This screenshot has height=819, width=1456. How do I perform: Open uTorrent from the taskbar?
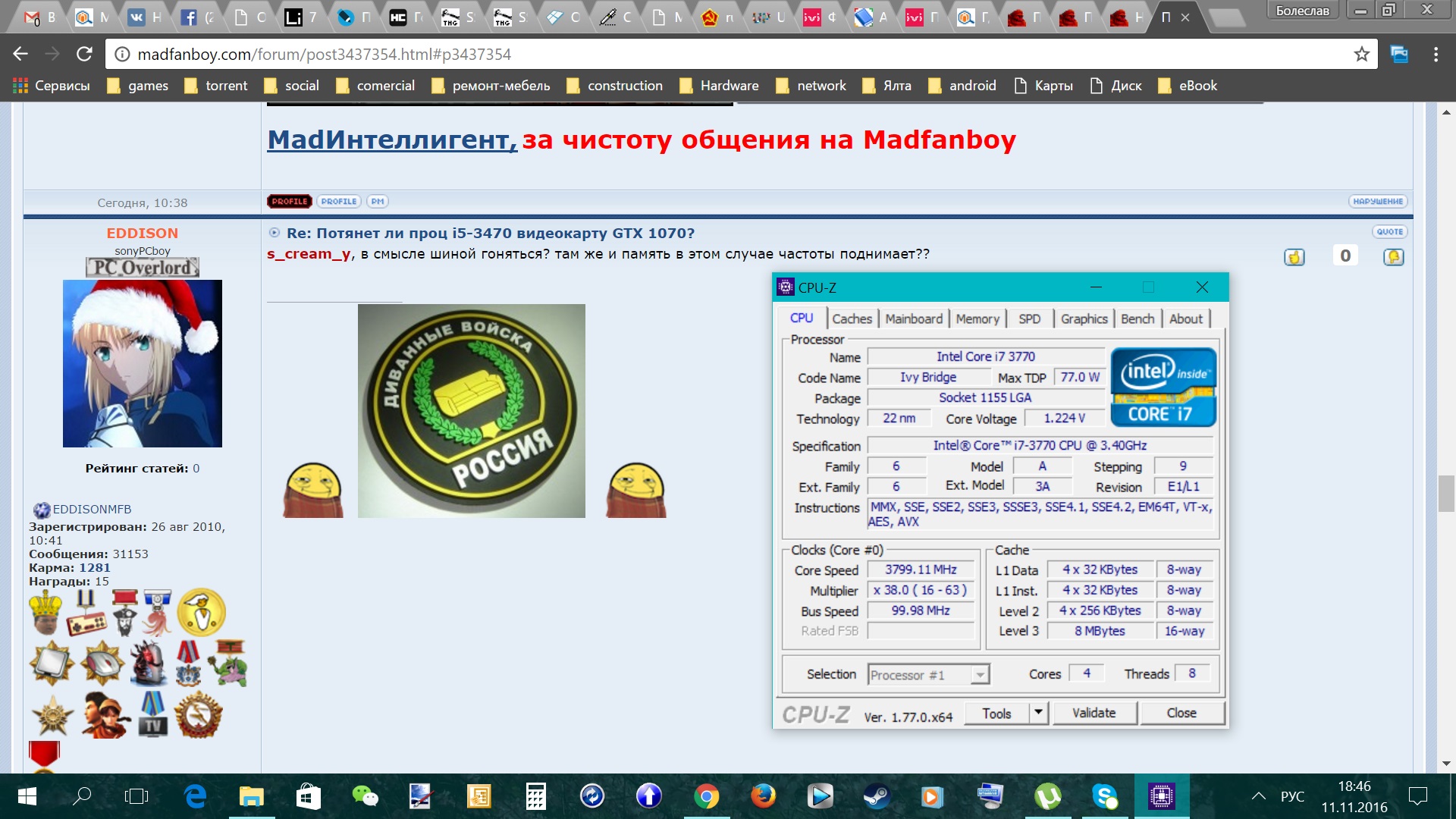click(1047, 796)
